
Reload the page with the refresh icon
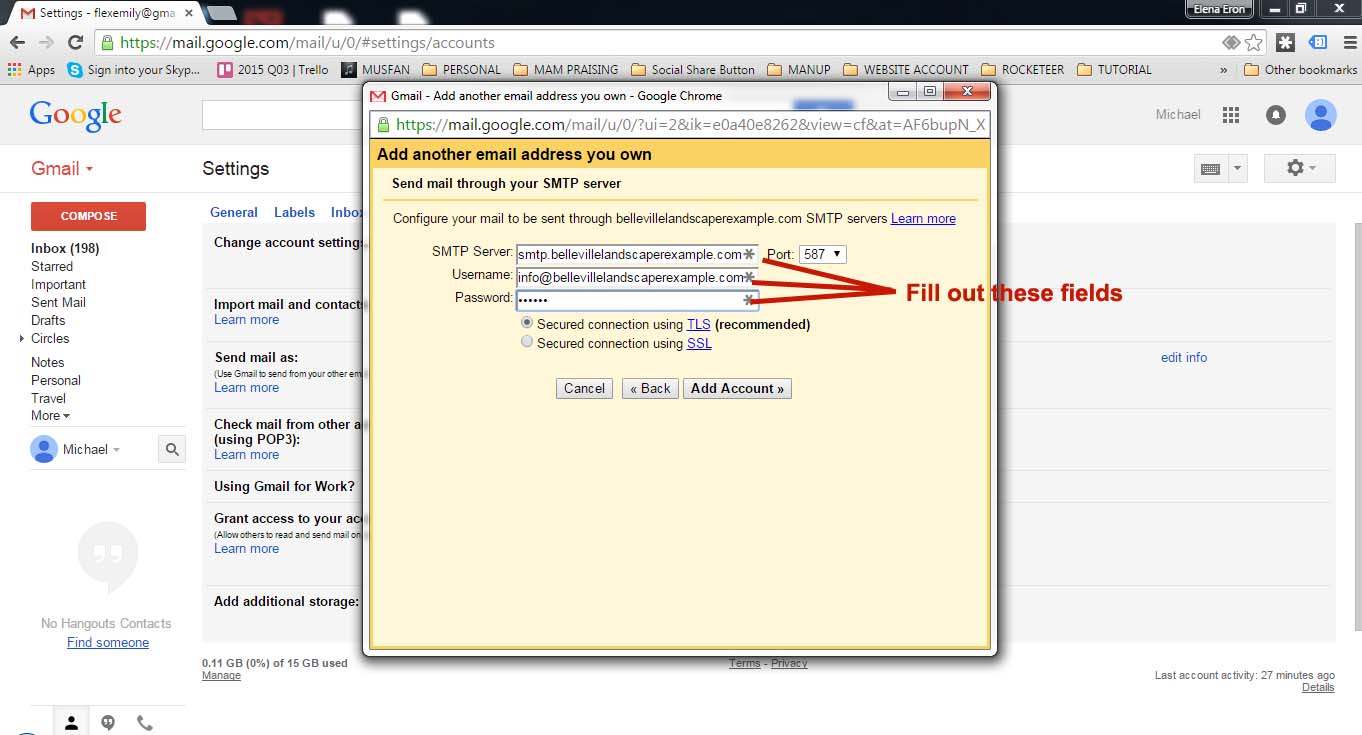[75, 43]
